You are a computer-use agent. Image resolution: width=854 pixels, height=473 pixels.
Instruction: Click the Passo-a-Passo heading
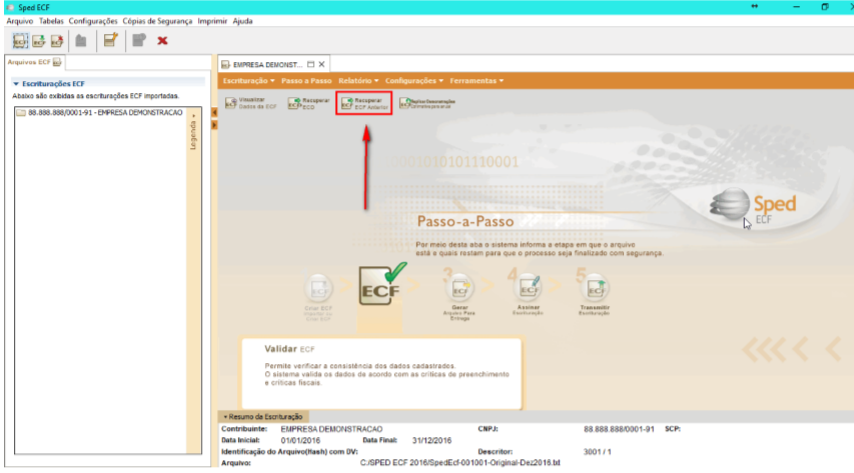[465, 222]
